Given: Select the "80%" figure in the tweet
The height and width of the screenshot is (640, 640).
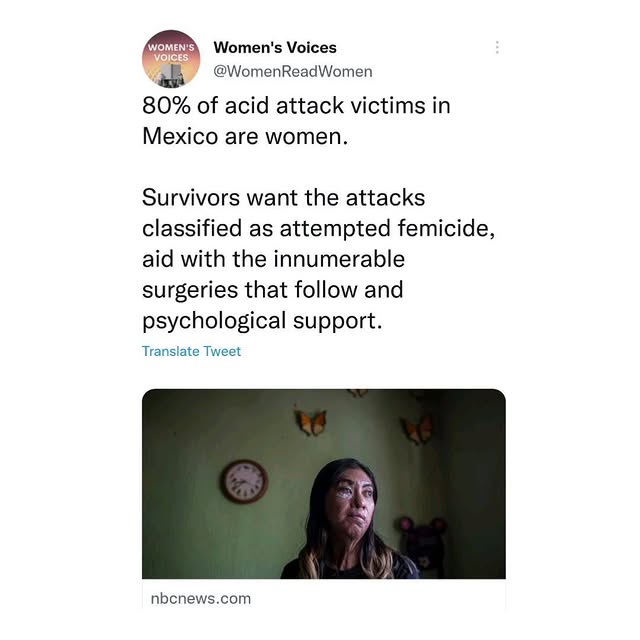Looking at the screenshot, I should pyautogui.click(x=166, y=106).
